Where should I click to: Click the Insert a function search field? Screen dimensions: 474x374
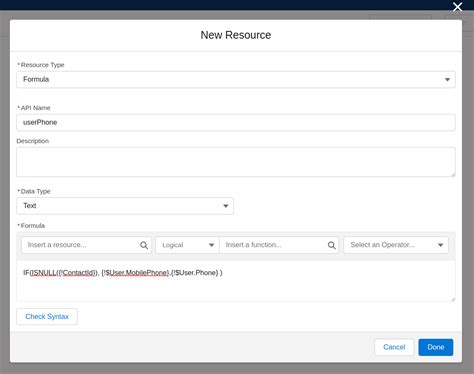click(x=279, y=245)
